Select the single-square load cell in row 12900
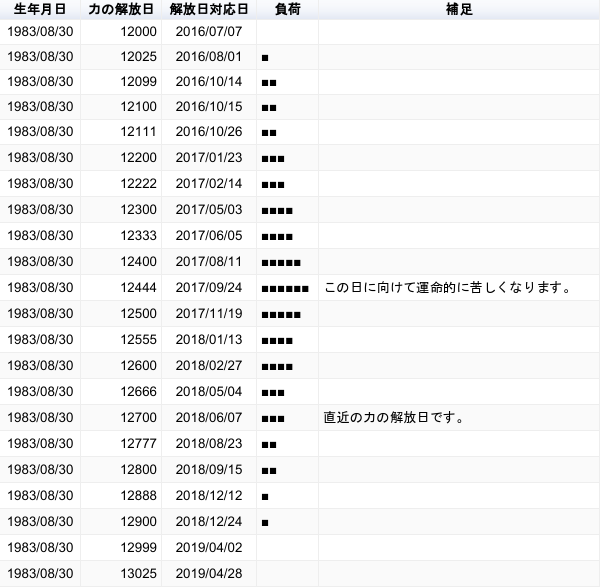The width and height of the screenshot is (600, 587). click(287, 522)
